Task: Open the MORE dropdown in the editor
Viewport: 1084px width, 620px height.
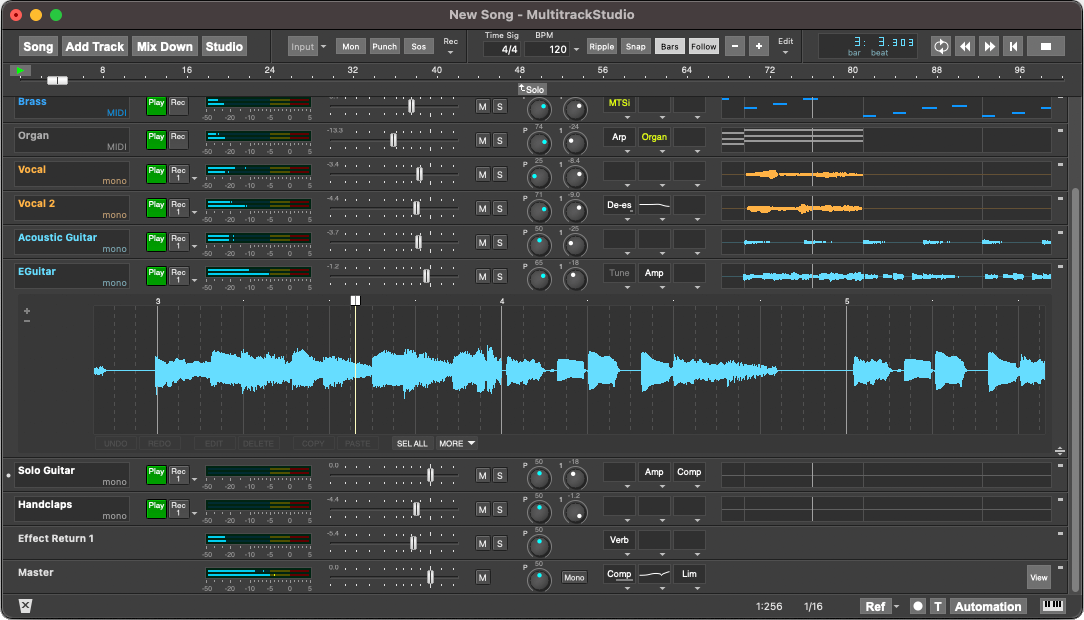Action: 457,443
